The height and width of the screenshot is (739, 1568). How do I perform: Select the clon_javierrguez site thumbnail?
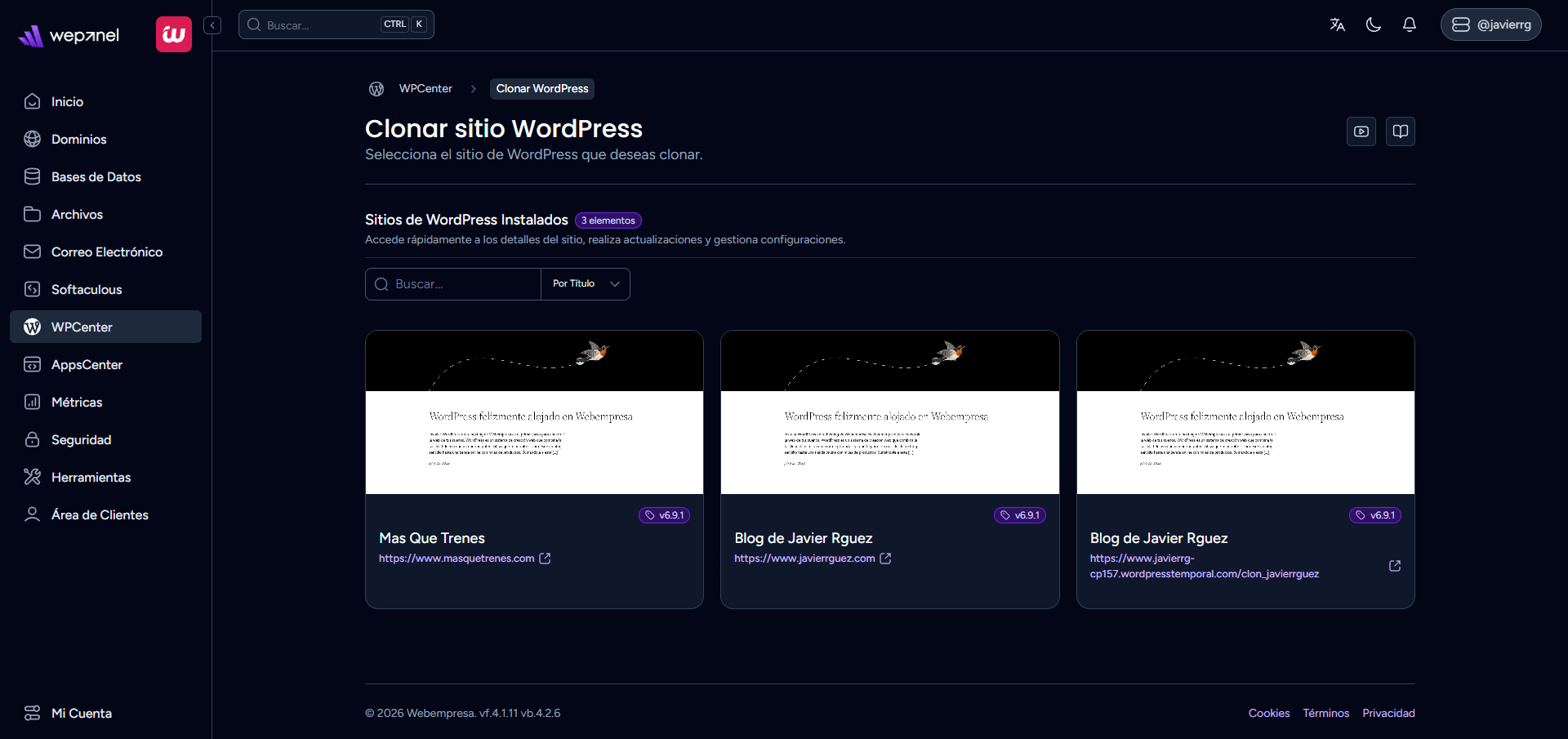coord(1245,412)
